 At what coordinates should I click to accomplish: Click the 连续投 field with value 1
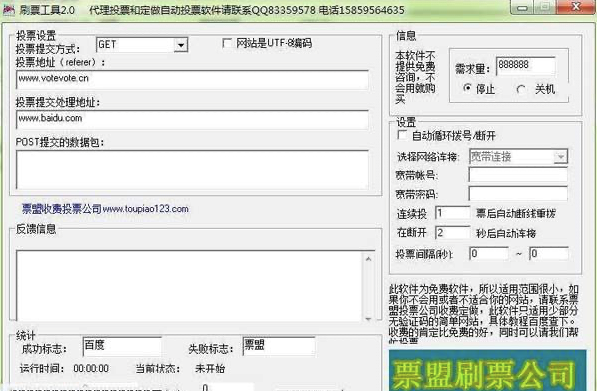pos(453,213)
